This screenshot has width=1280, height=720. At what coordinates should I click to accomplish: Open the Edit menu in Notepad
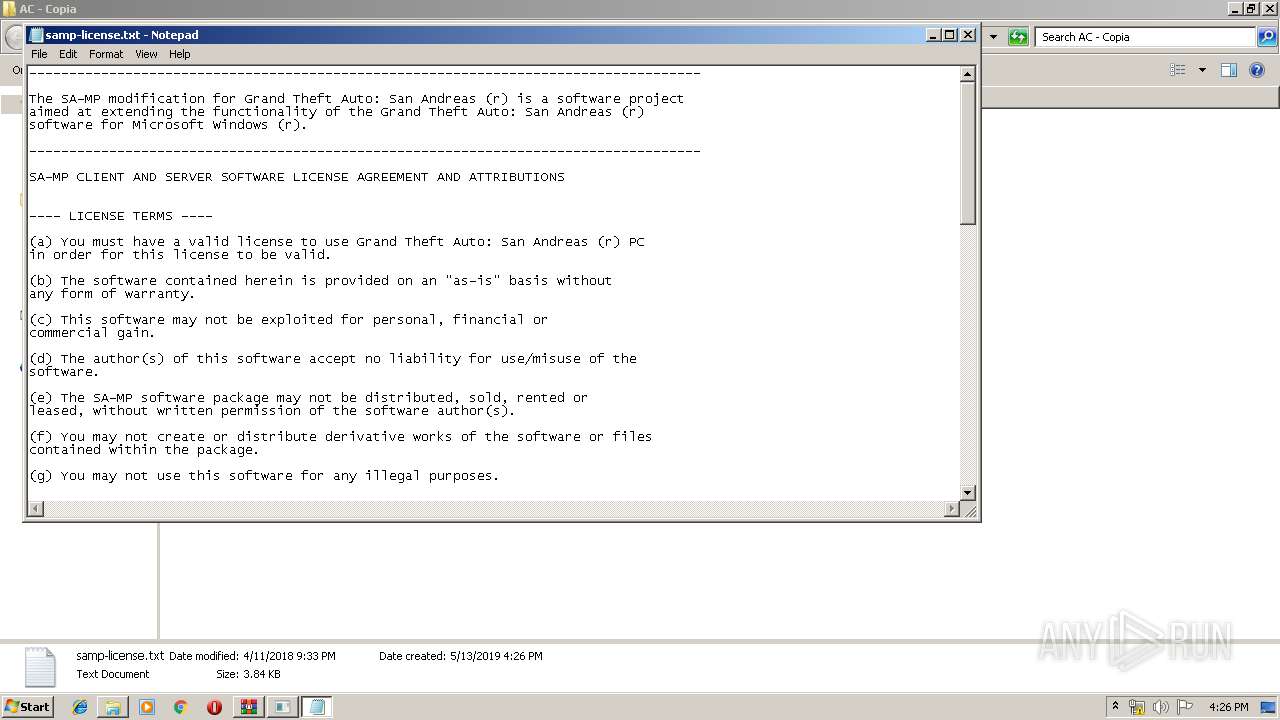(68, 54)
